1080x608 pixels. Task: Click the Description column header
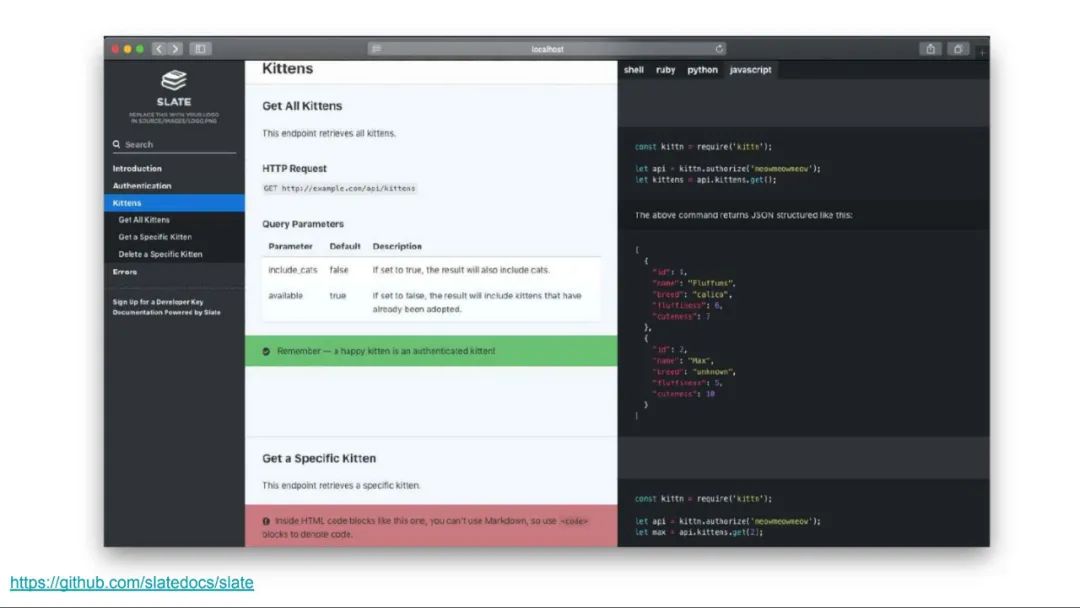397,246
